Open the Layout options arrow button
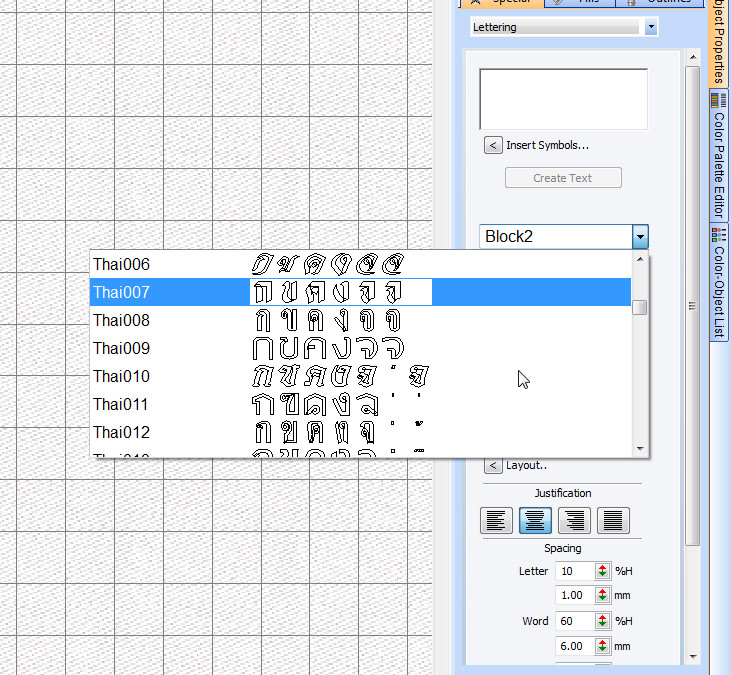Image resolution: width=731 pixels, height=675 pixels. point(493,465)
